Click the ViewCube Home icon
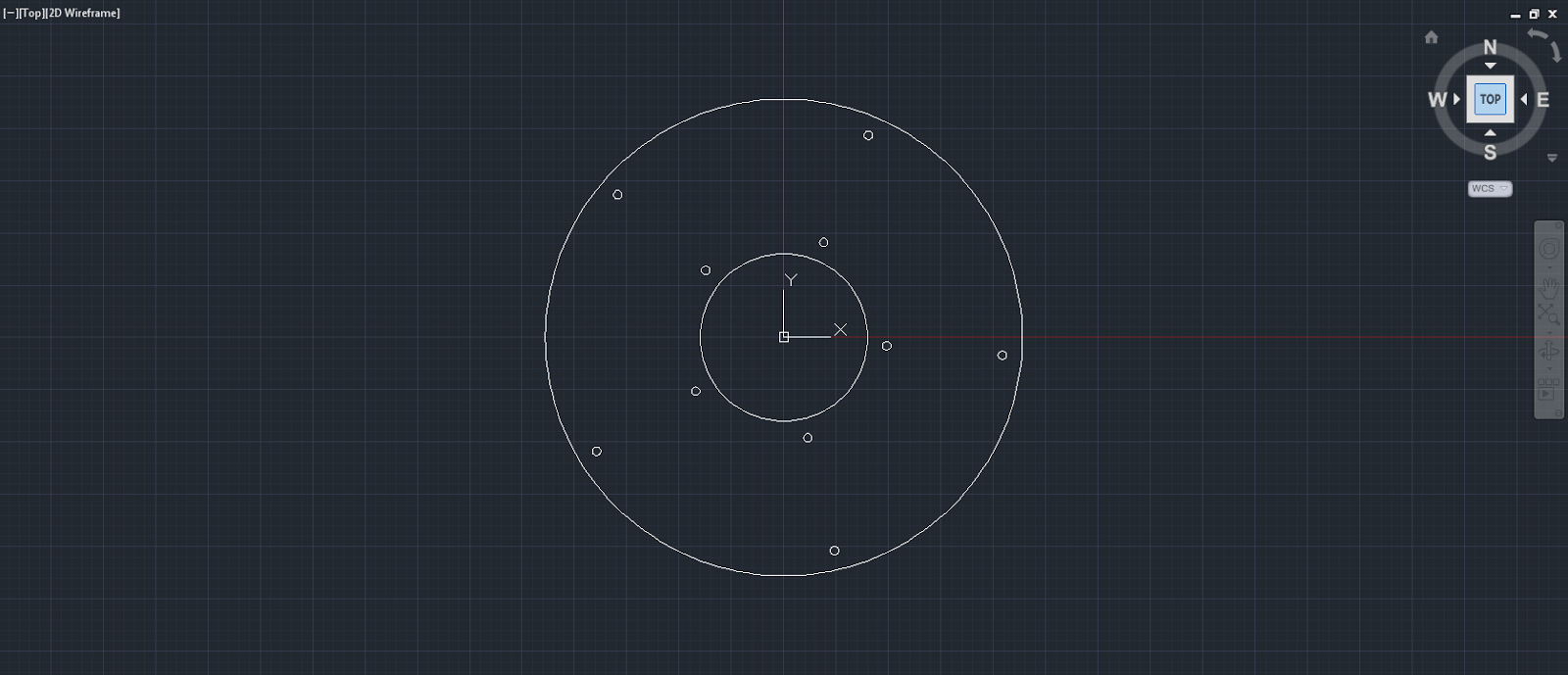The width and height of the screenshot is (1568, 675). coord(1431,37)
